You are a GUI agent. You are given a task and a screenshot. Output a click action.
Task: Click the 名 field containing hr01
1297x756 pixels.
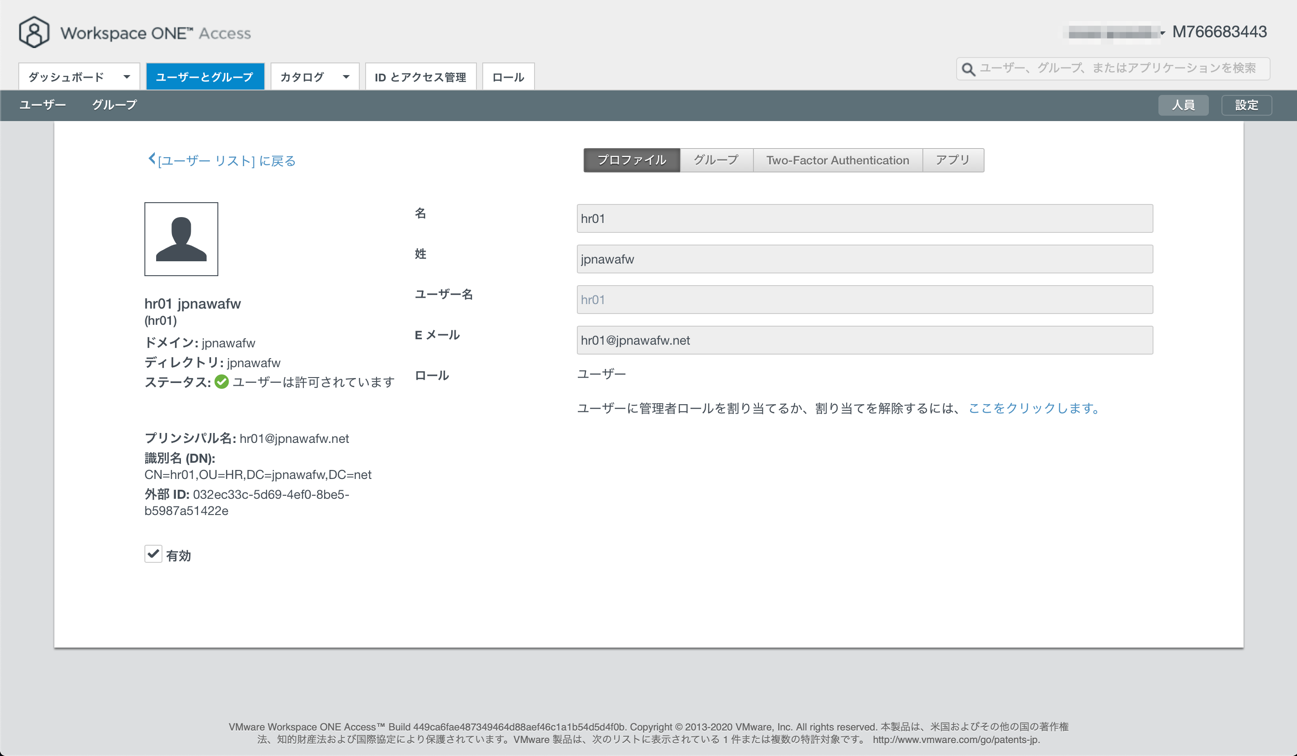(x=865, y=218)
